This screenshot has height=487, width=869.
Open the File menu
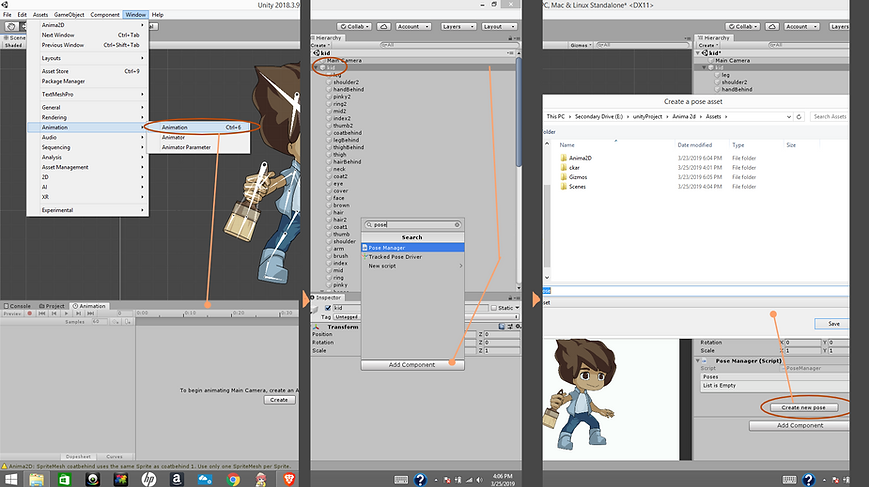(7, 14)
